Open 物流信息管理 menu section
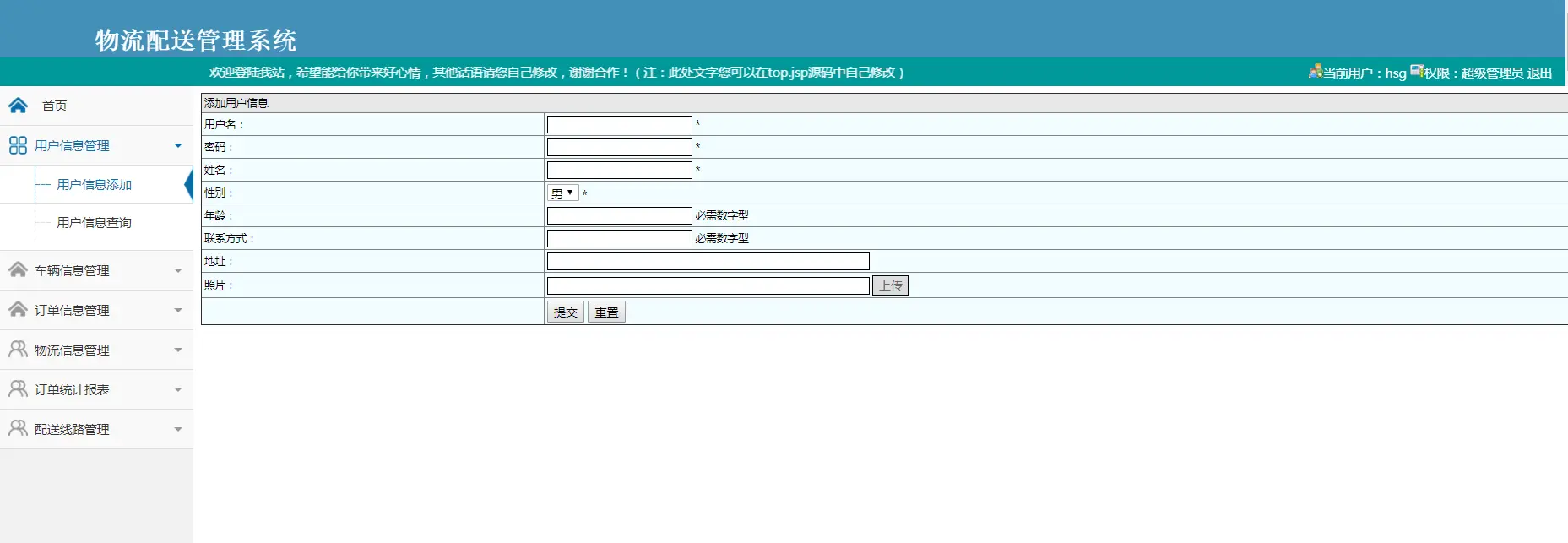This screenshot has width=1568, height=543. point(96,350)
